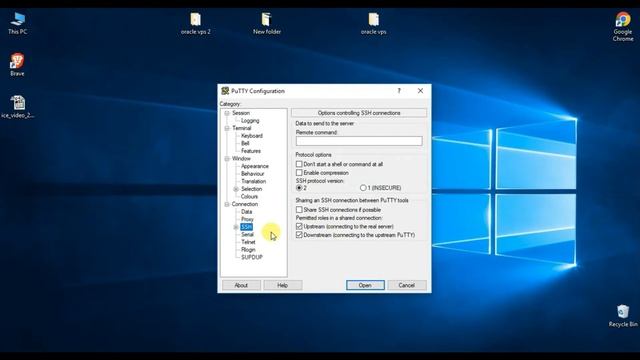
Task: Select SUPDUP category
Action: [x=252, y=257]
